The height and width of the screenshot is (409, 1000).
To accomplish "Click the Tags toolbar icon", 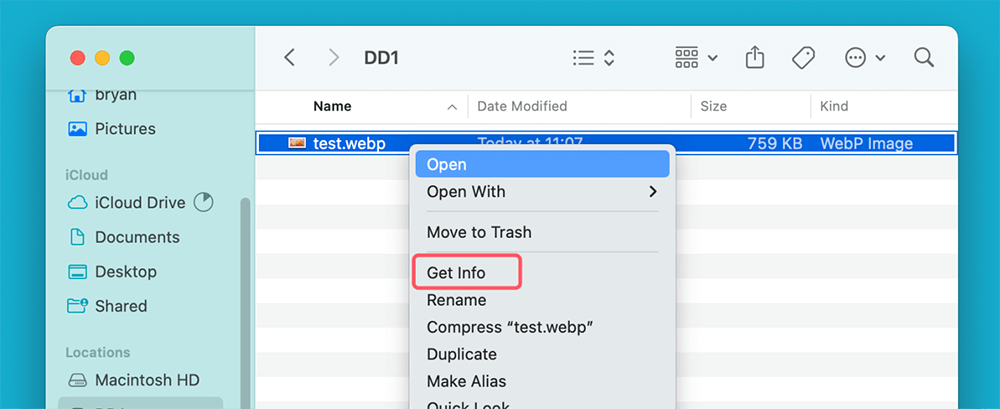I will point(803,58).
